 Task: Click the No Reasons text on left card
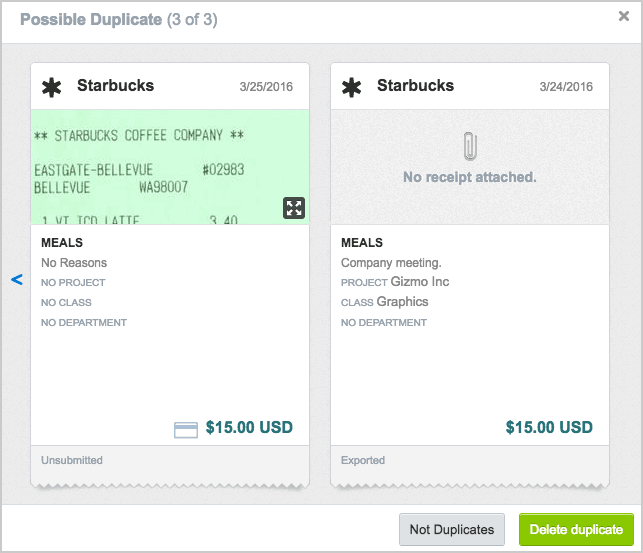(x=74, y=263)
